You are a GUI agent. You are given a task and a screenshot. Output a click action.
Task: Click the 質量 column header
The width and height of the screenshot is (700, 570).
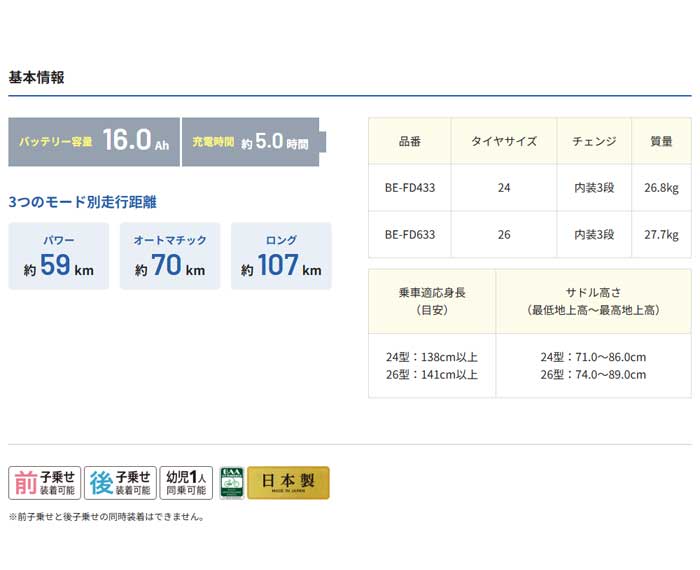661,142
